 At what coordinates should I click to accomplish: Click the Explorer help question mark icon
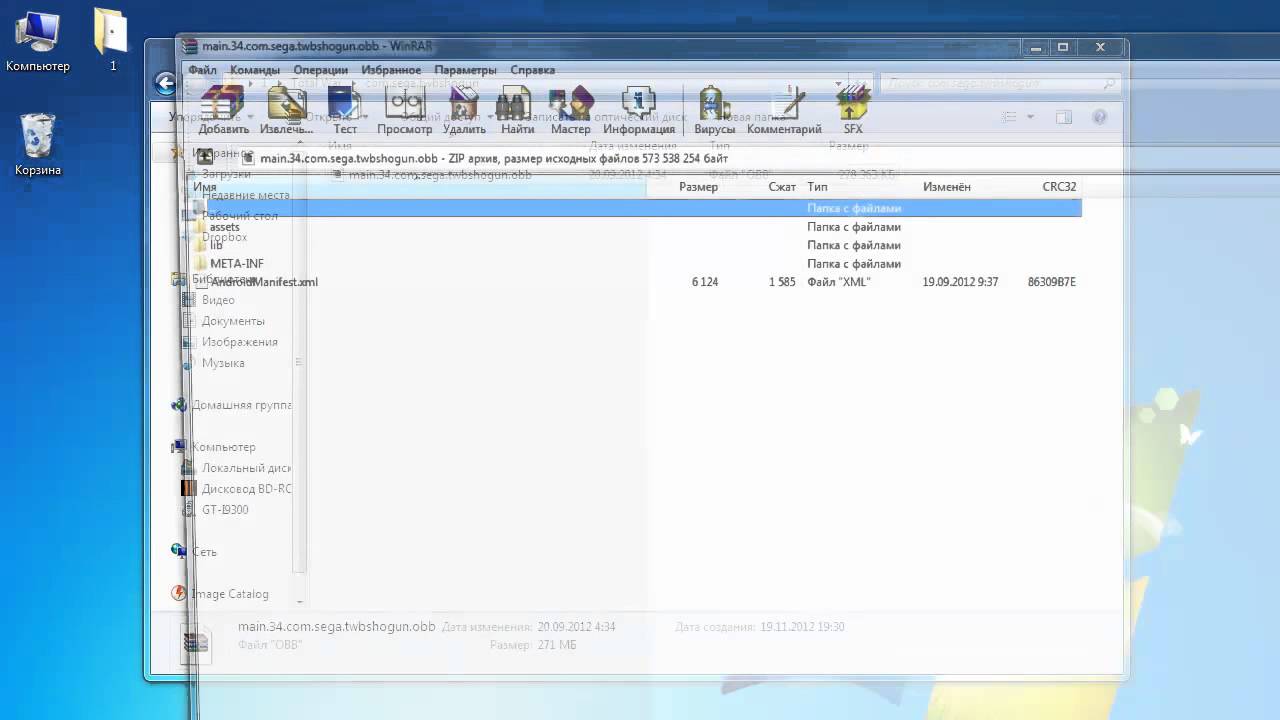point(1100,117)
